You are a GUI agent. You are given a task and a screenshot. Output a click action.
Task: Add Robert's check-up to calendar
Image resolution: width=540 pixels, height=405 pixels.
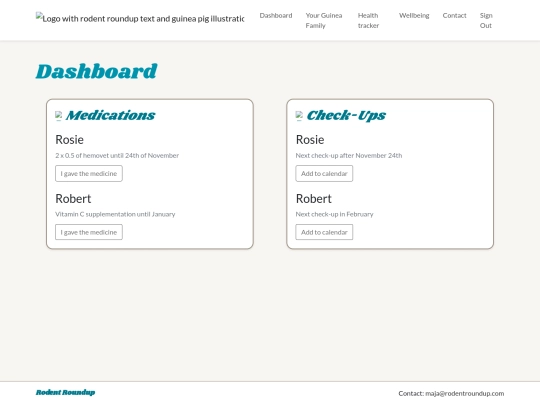(x=324, y=232)
